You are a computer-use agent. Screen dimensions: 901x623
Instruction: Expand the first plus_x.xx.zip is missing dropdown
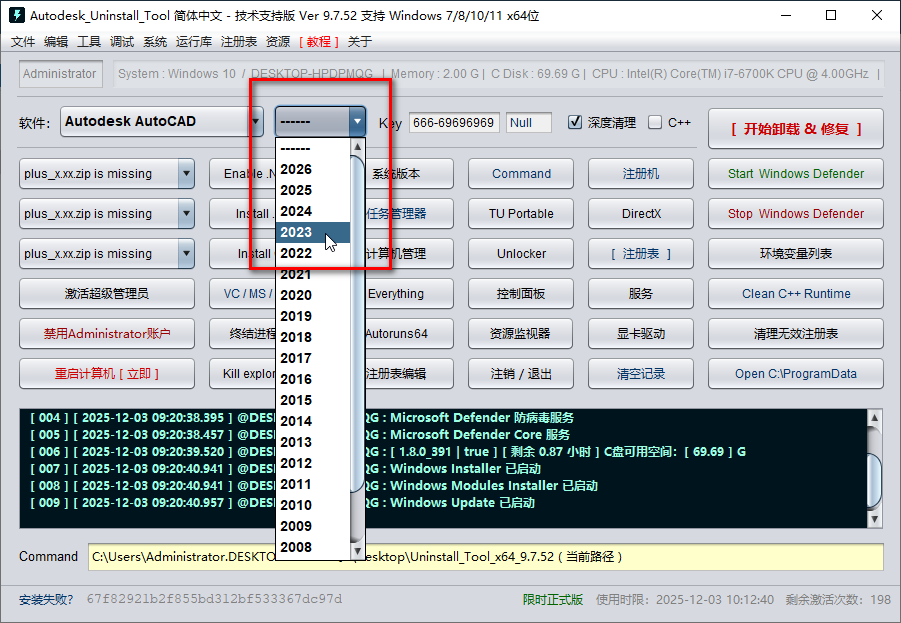coord(186,174)
